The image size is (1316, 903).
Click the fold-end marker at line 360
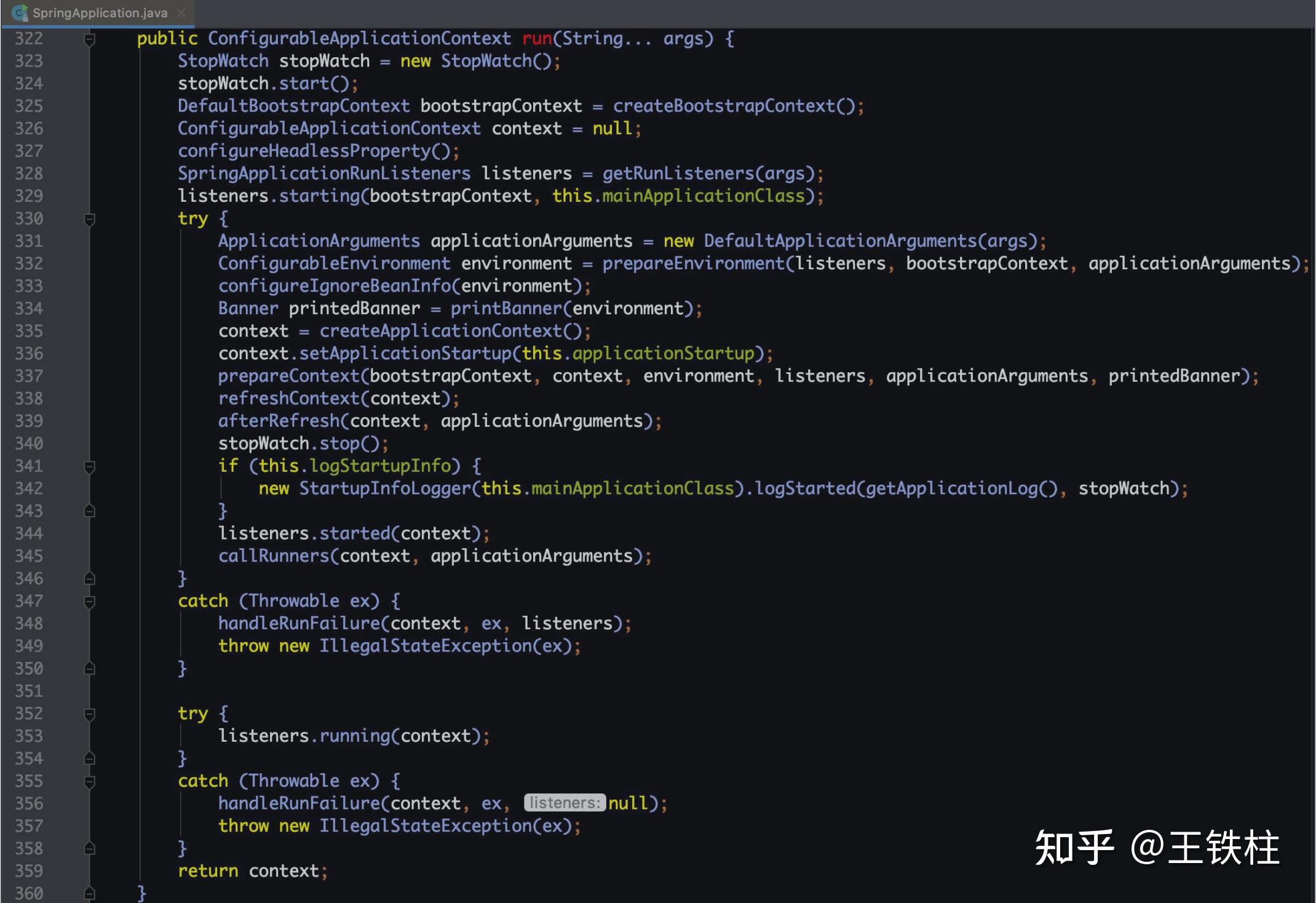[x=90, y=893]
